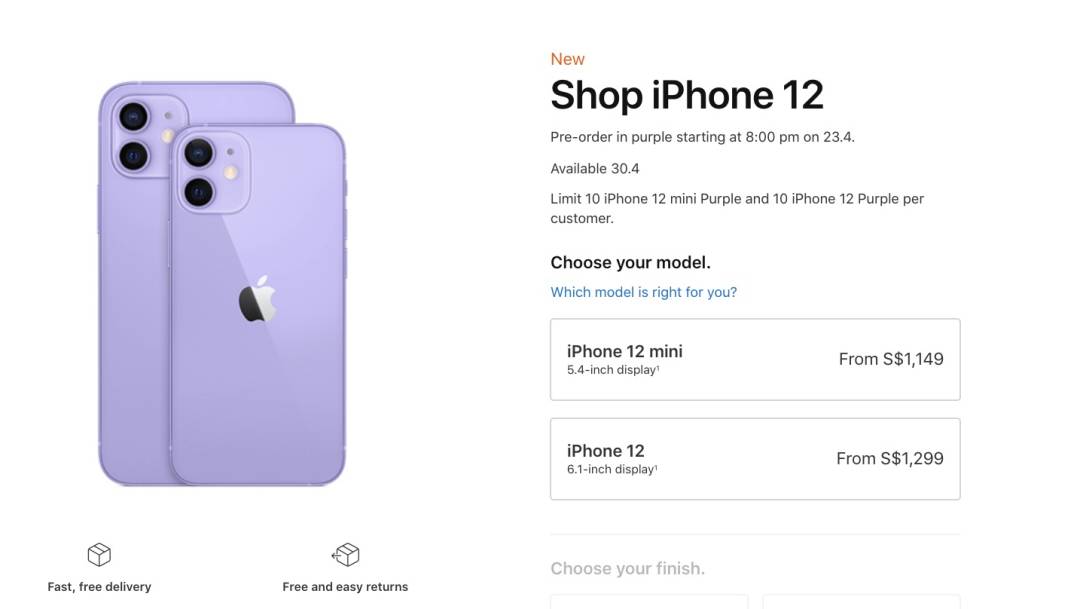Click the Fast, free delivery box icon

pos(98,554)
